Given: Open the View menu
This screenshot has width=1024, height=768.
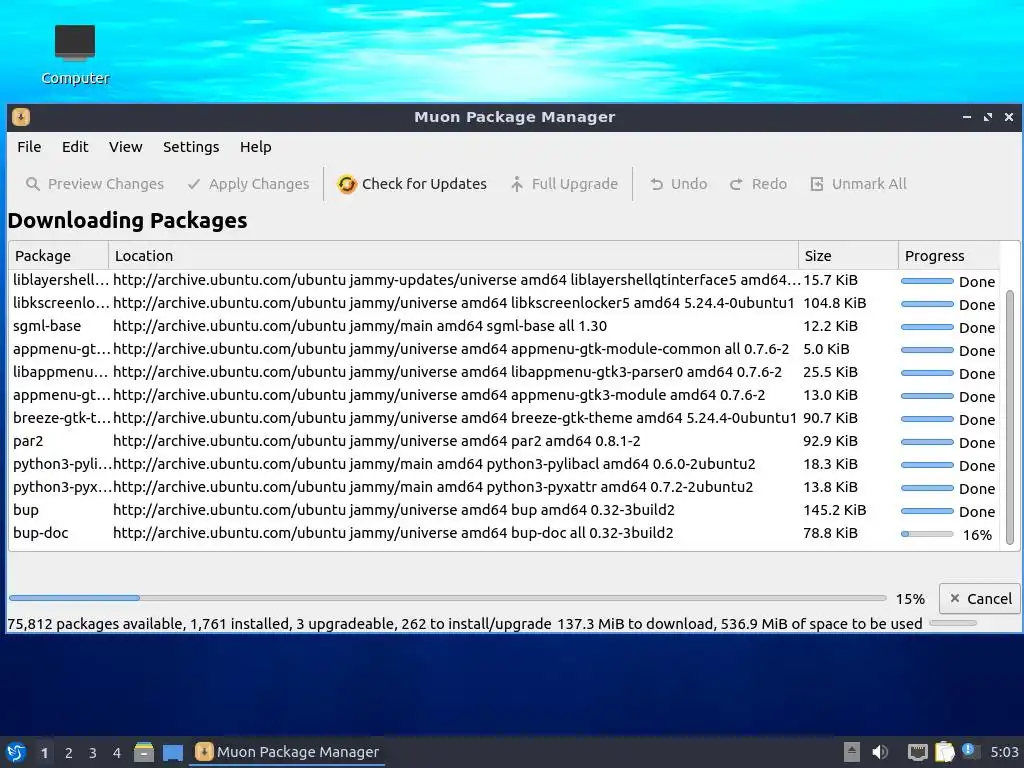Looking at the screenshot, I should (x=125, y=147).
